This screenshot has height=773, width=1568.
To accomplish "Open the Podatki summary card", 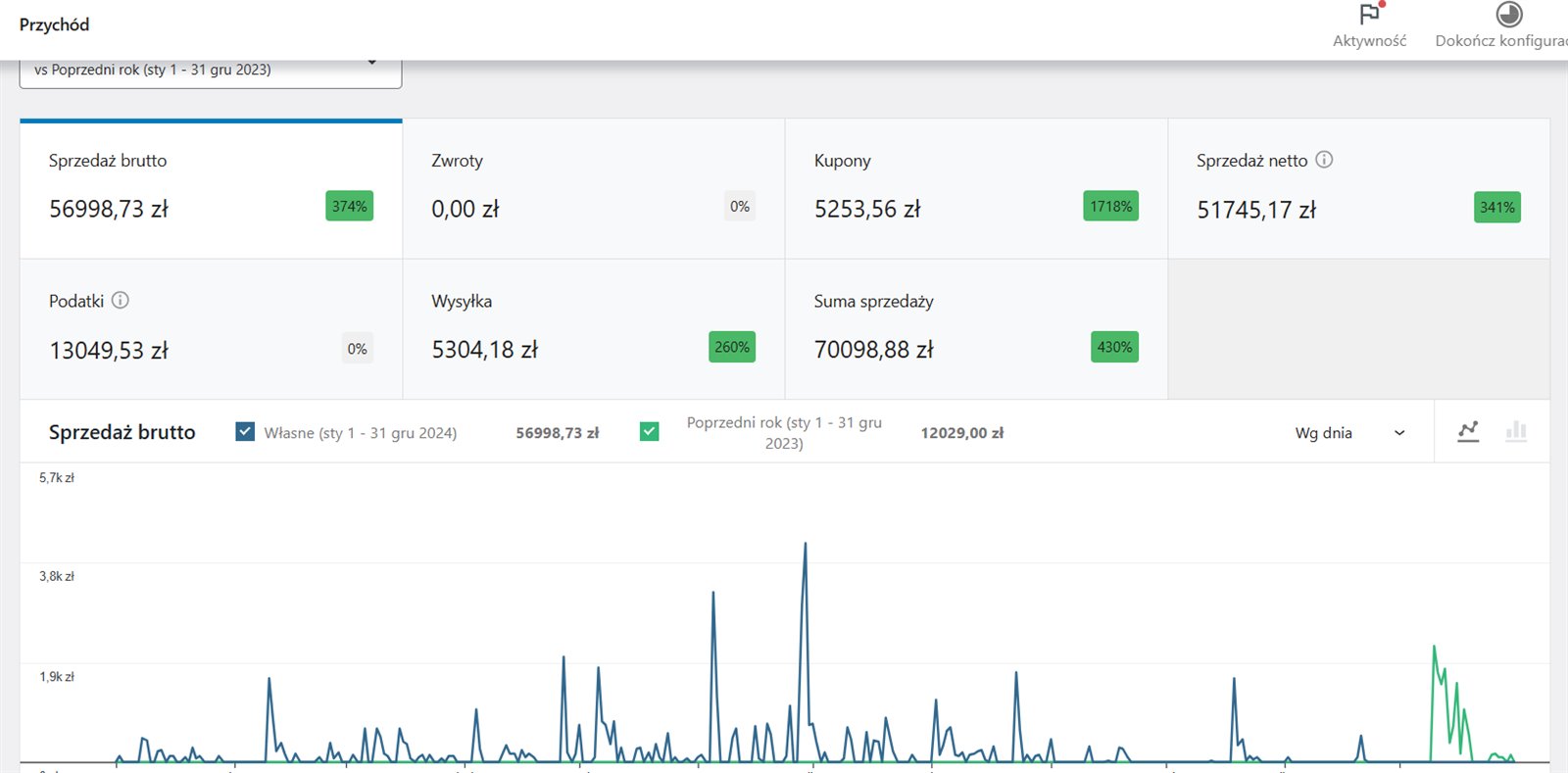I will click(211, 329).
